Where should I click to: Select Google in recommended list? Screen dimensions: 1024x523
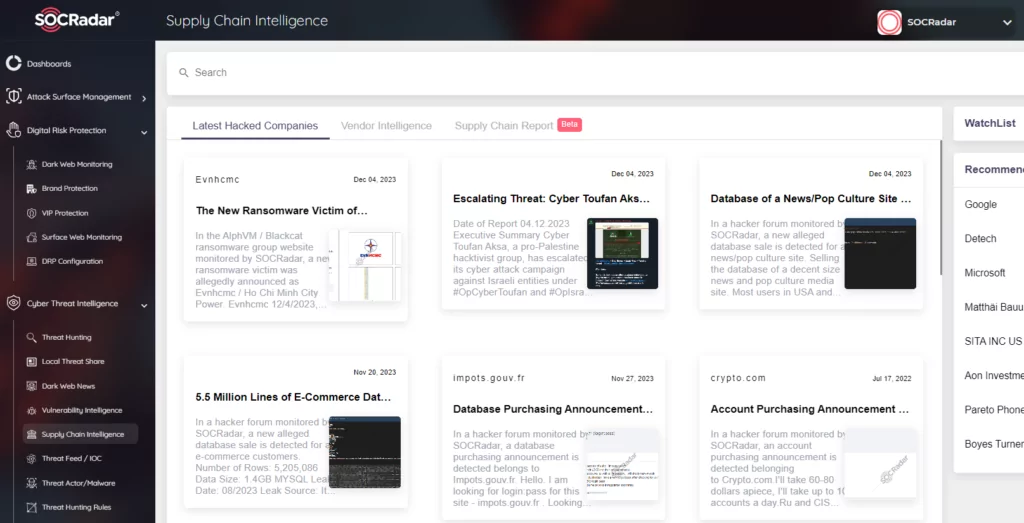(981, 204)
